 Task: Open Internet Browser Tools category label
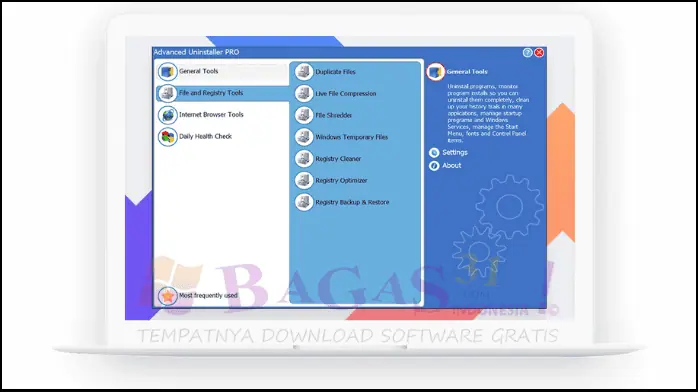click(x=211, y=115)
